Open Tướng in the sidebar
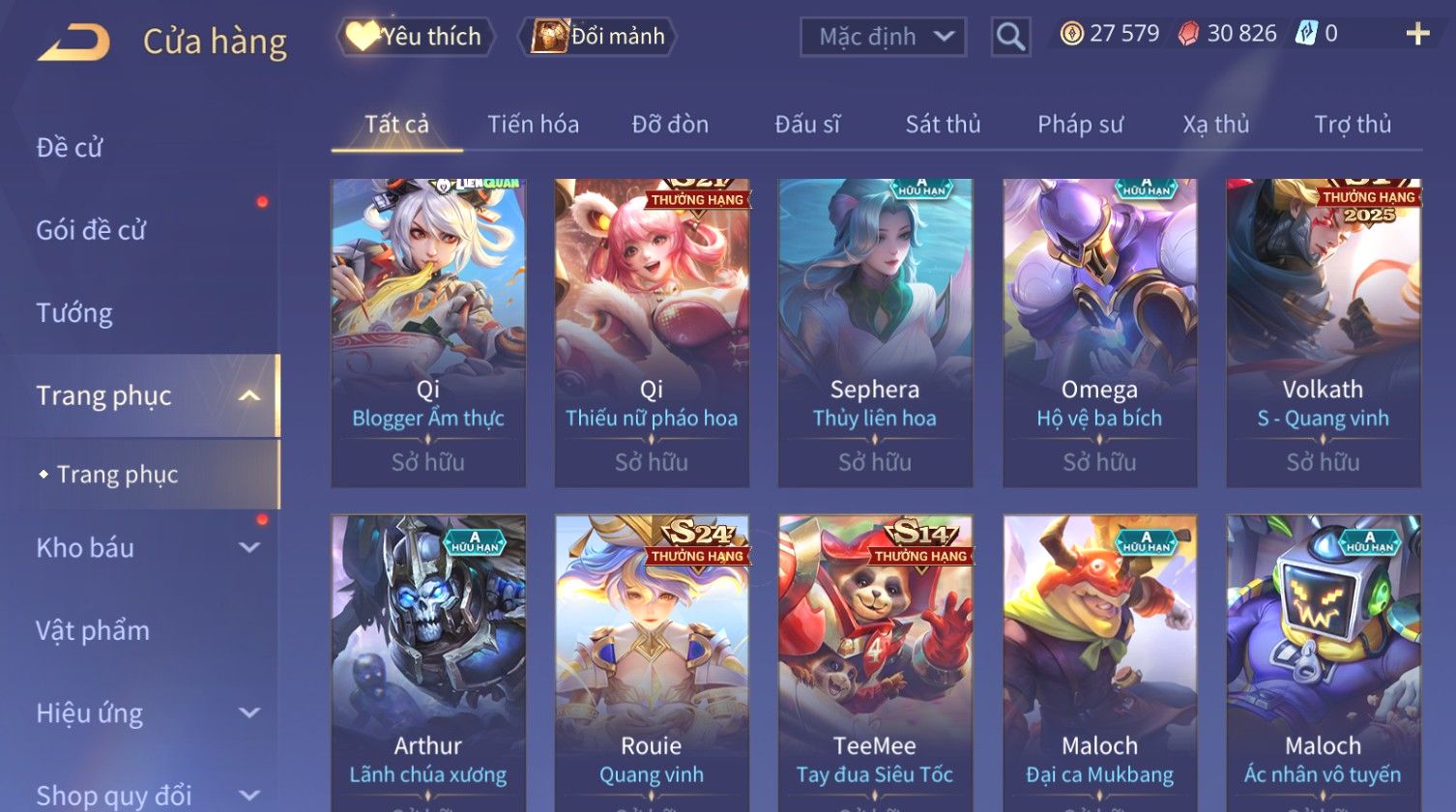The height and width of the screenshot is (812, 1456). click(74, 313)
